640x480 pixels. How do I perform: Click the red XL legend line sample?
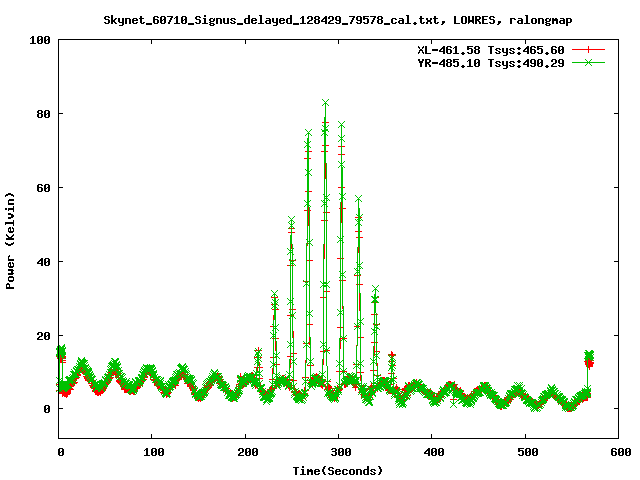pyautogui.click(x=588, y=50)
